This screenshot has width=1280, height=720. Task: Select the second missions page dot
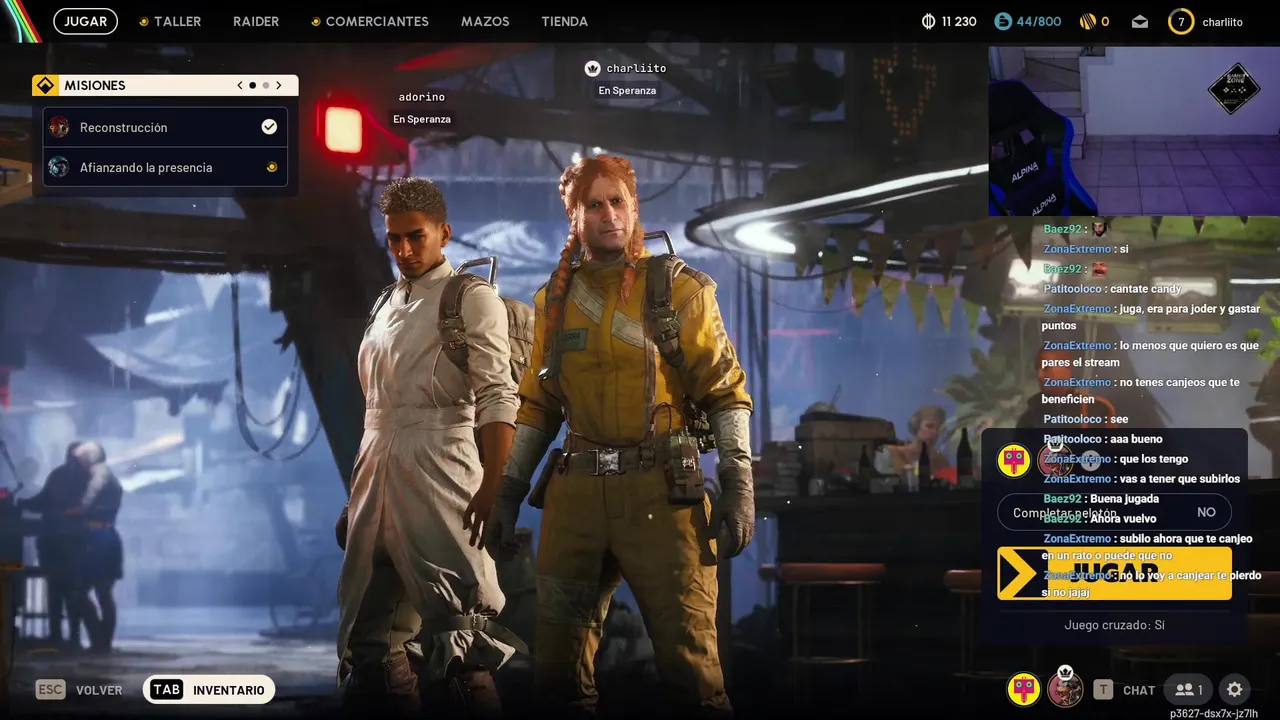pos(265,85)
